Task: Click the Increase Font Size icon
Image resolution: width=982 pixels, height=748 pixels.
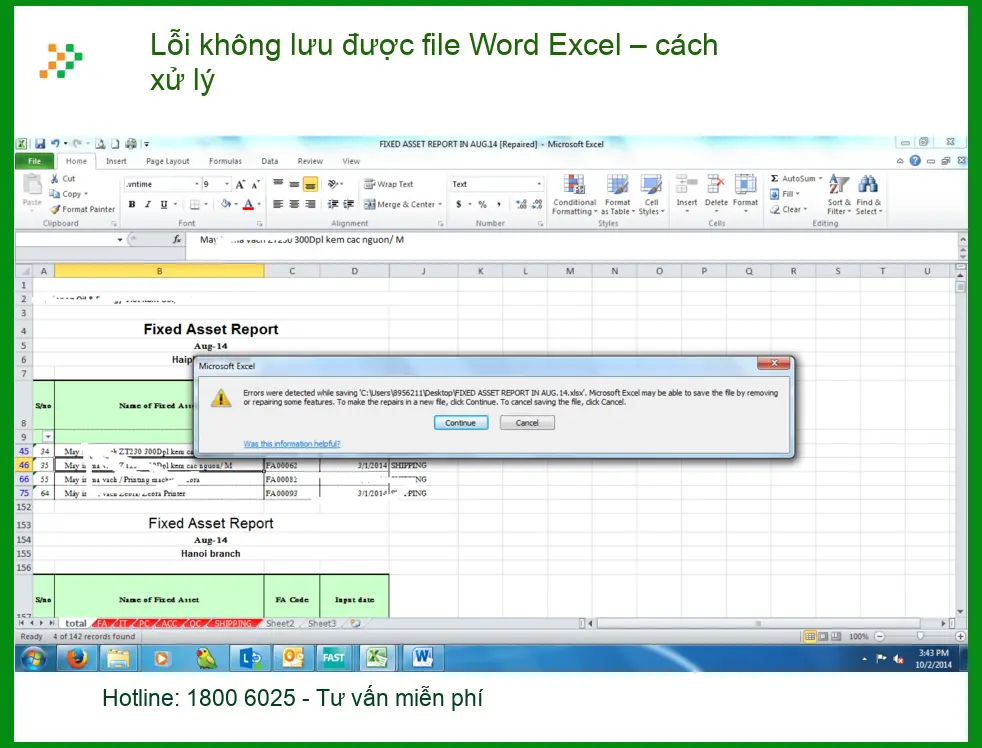Action: tap(240, 184)
